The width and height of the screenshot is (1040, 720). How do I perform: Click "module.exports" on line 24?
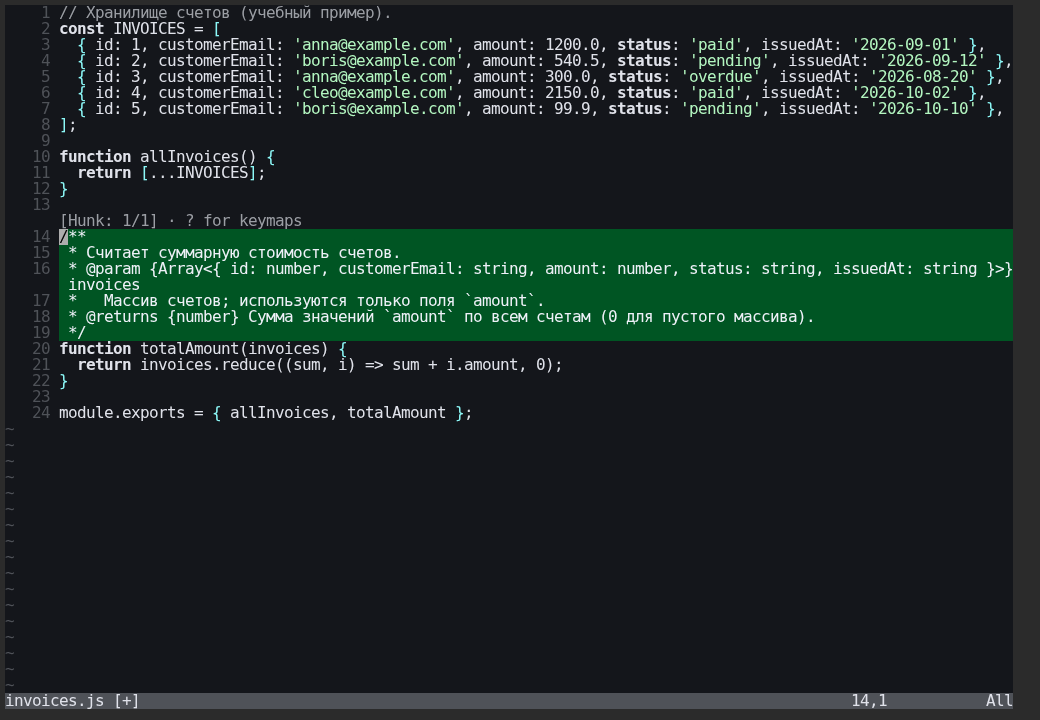coord(122,412)
